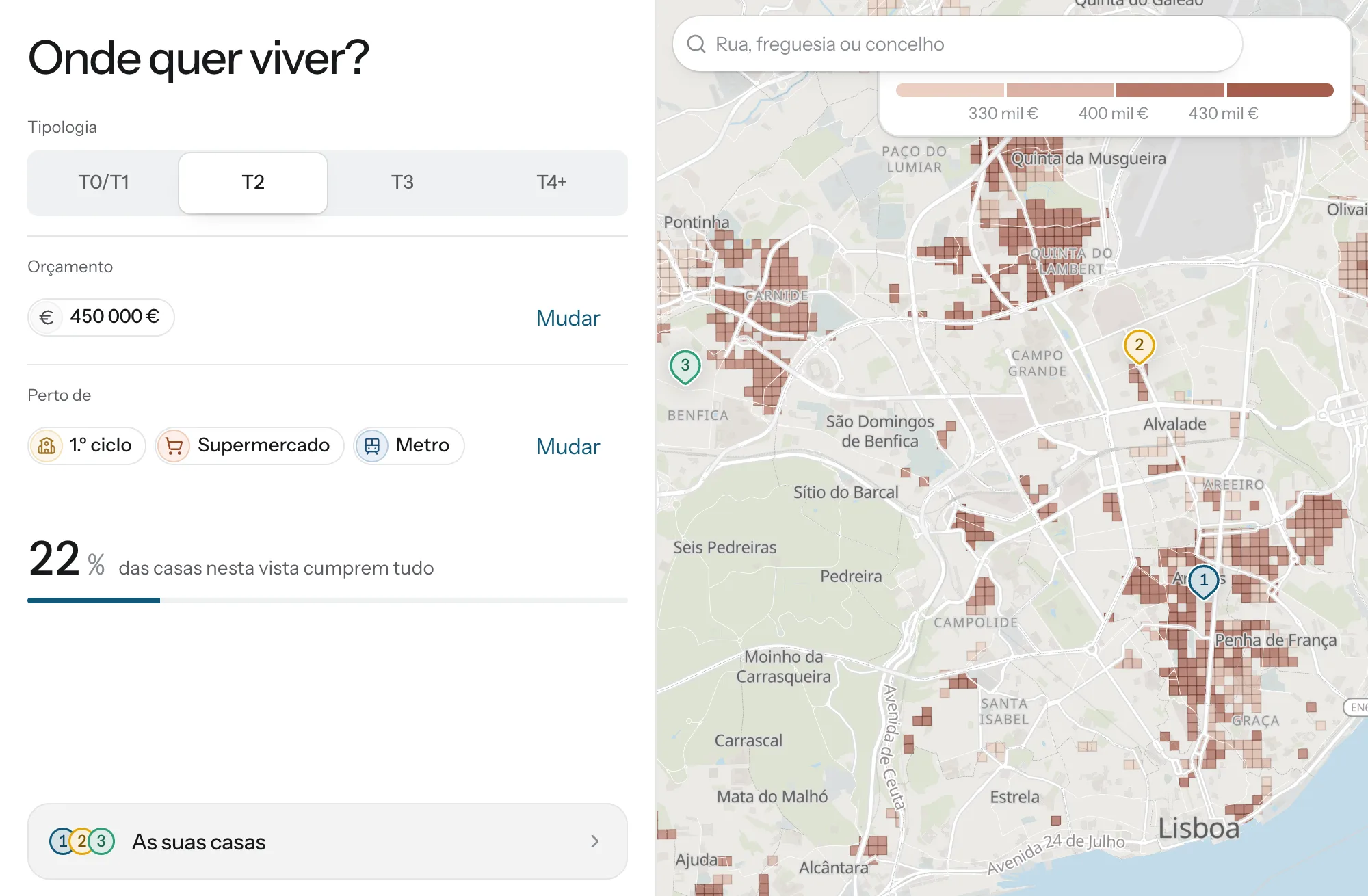Image resolution: width=1368 pixels, height=896 pixels.
Task: Click the Penha de França map label
Action: [1276, 641]
